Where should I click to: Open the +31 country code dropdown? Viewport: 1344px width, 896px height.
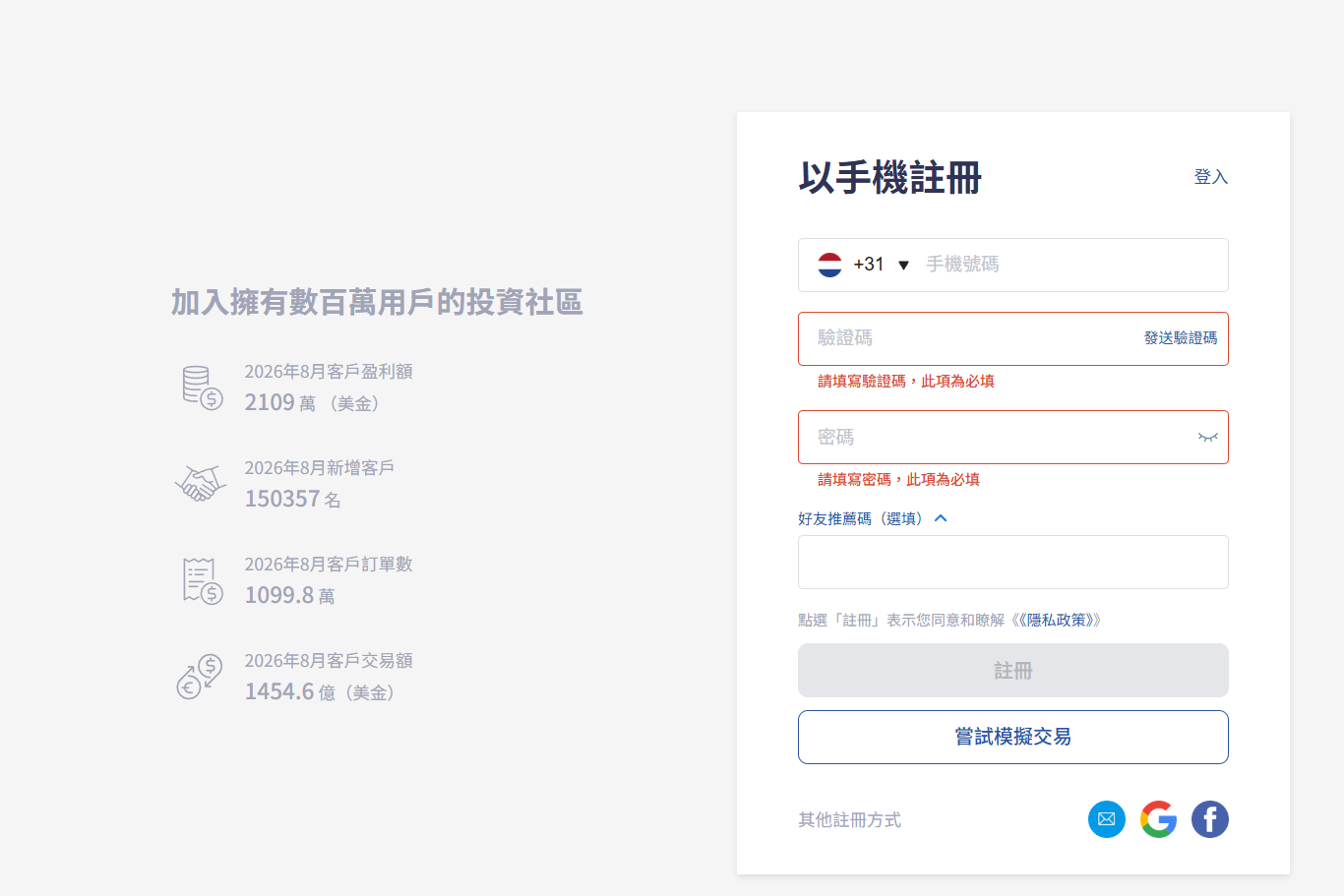(883, 265)
